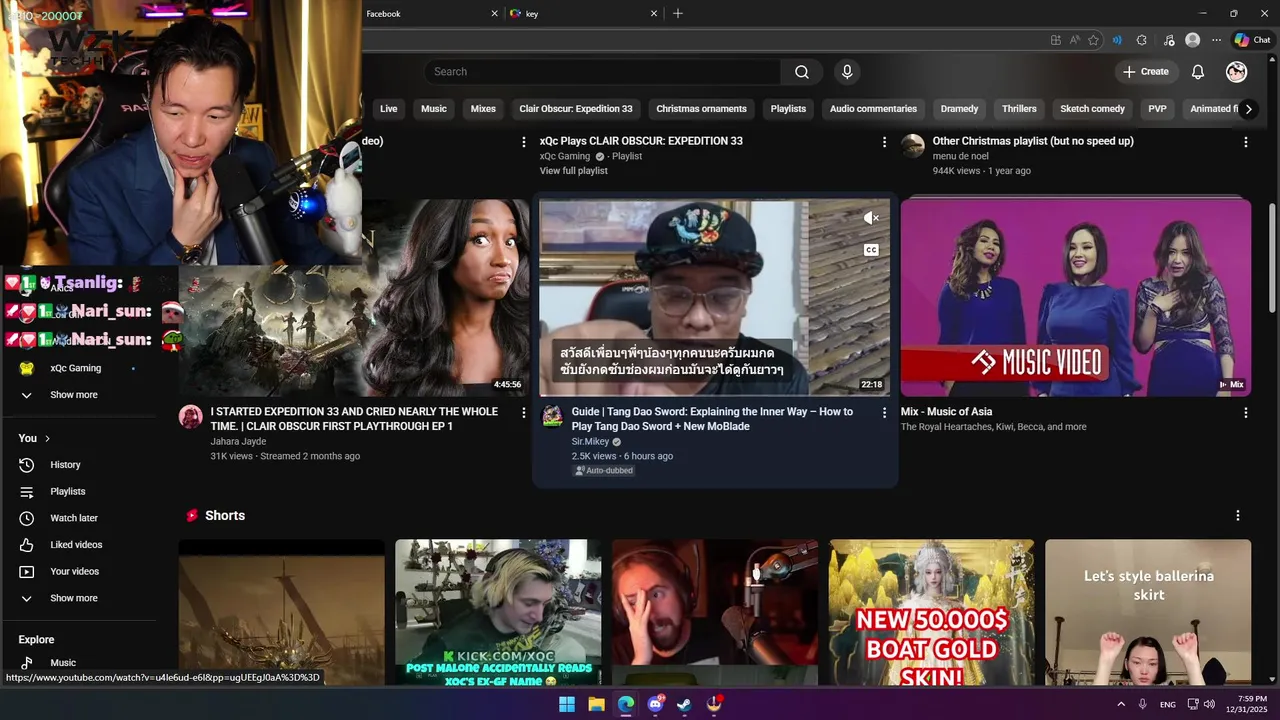Open File Explorer from taskbar
Image resolution: width=1280 pixels, height=720 pixels.
point(596,704)
